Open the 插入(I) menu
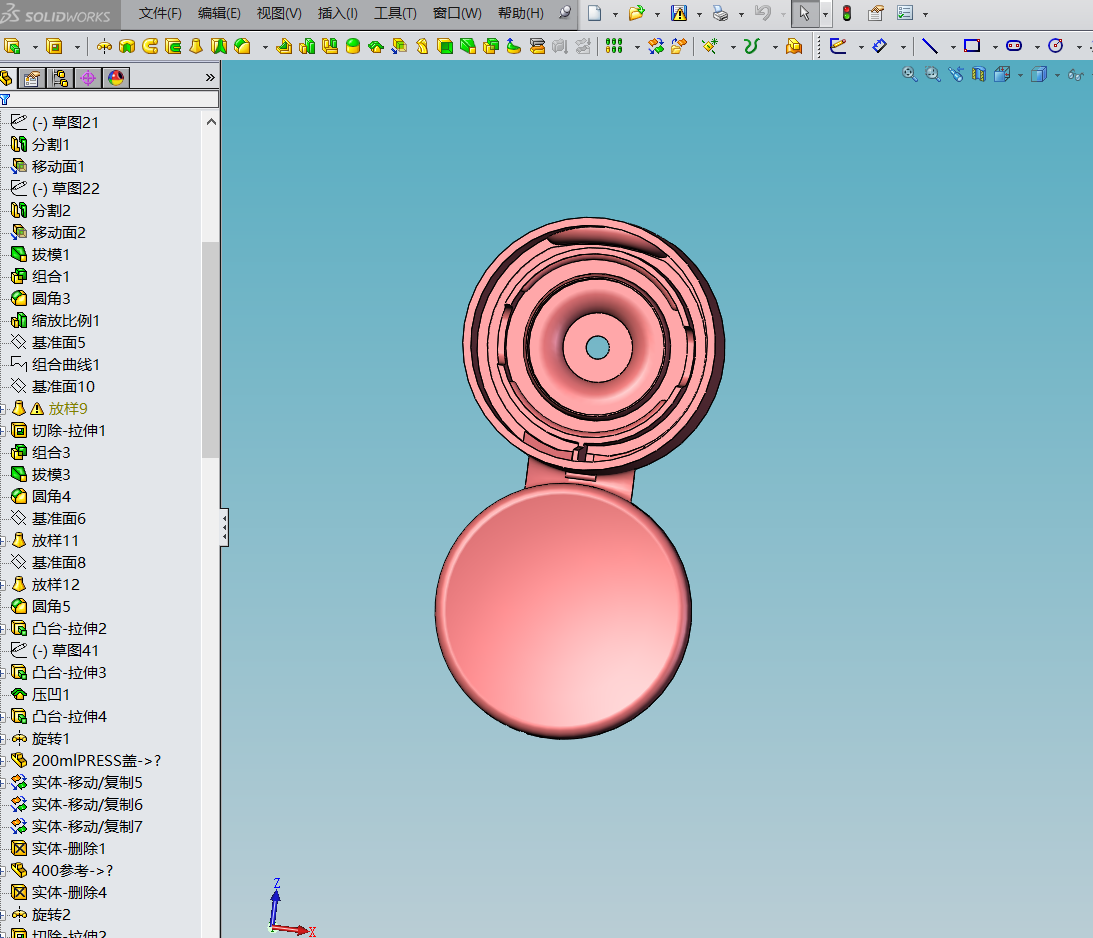 pos(337,13)
